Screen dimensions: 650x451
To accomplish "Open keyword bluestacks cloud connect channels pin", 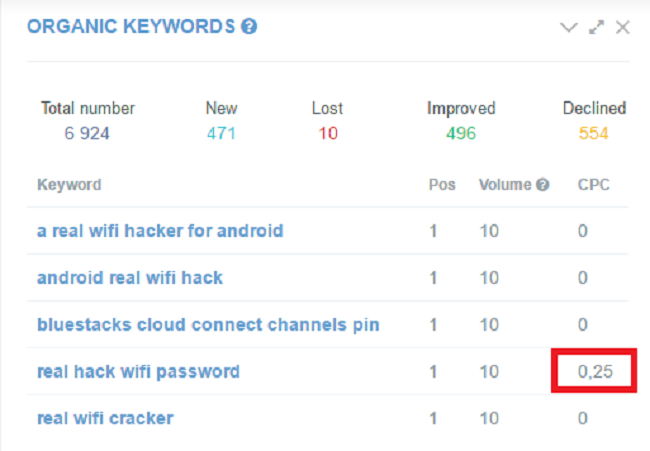I will 208,325.
